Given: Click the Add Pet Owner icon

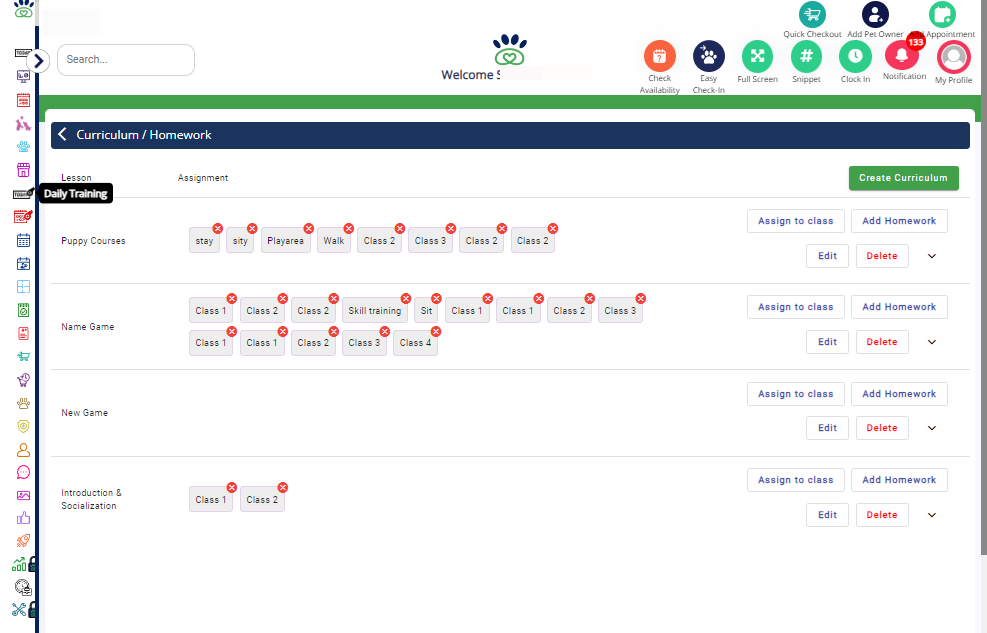Looking at the screenshot, I should click(x=875, y=14).
